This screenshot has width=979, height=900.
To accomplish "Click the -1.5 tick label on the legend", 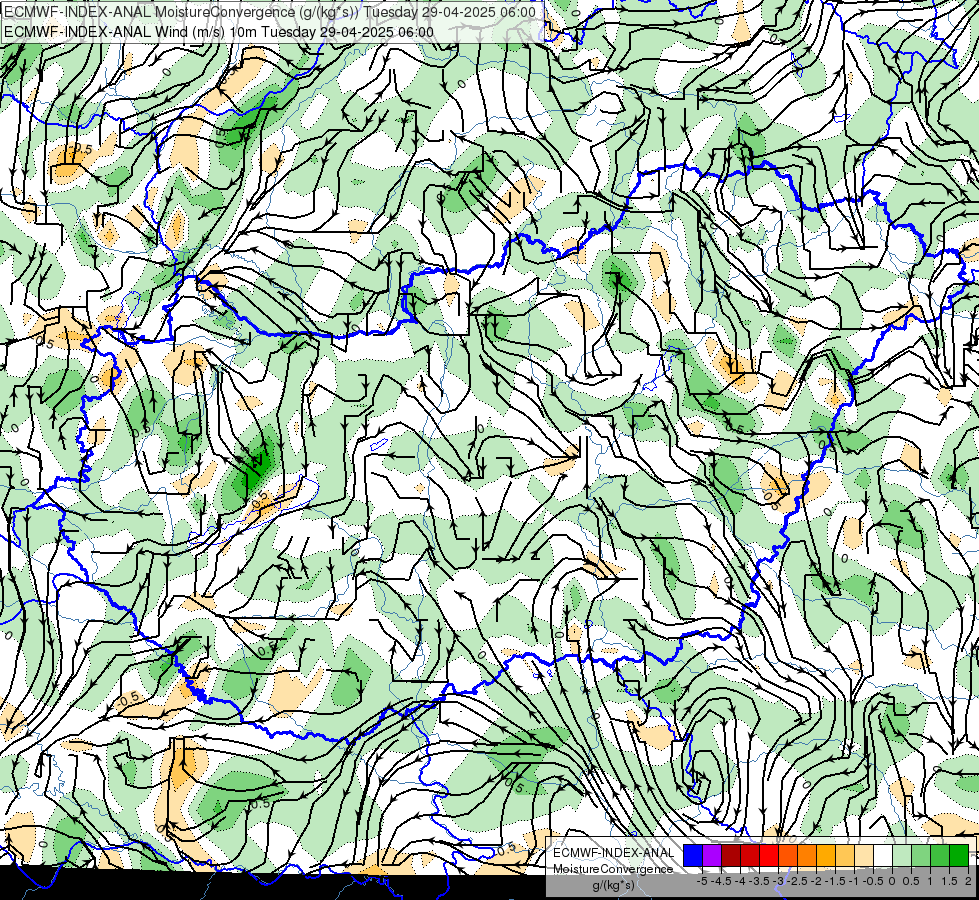I will pos(835,881).
